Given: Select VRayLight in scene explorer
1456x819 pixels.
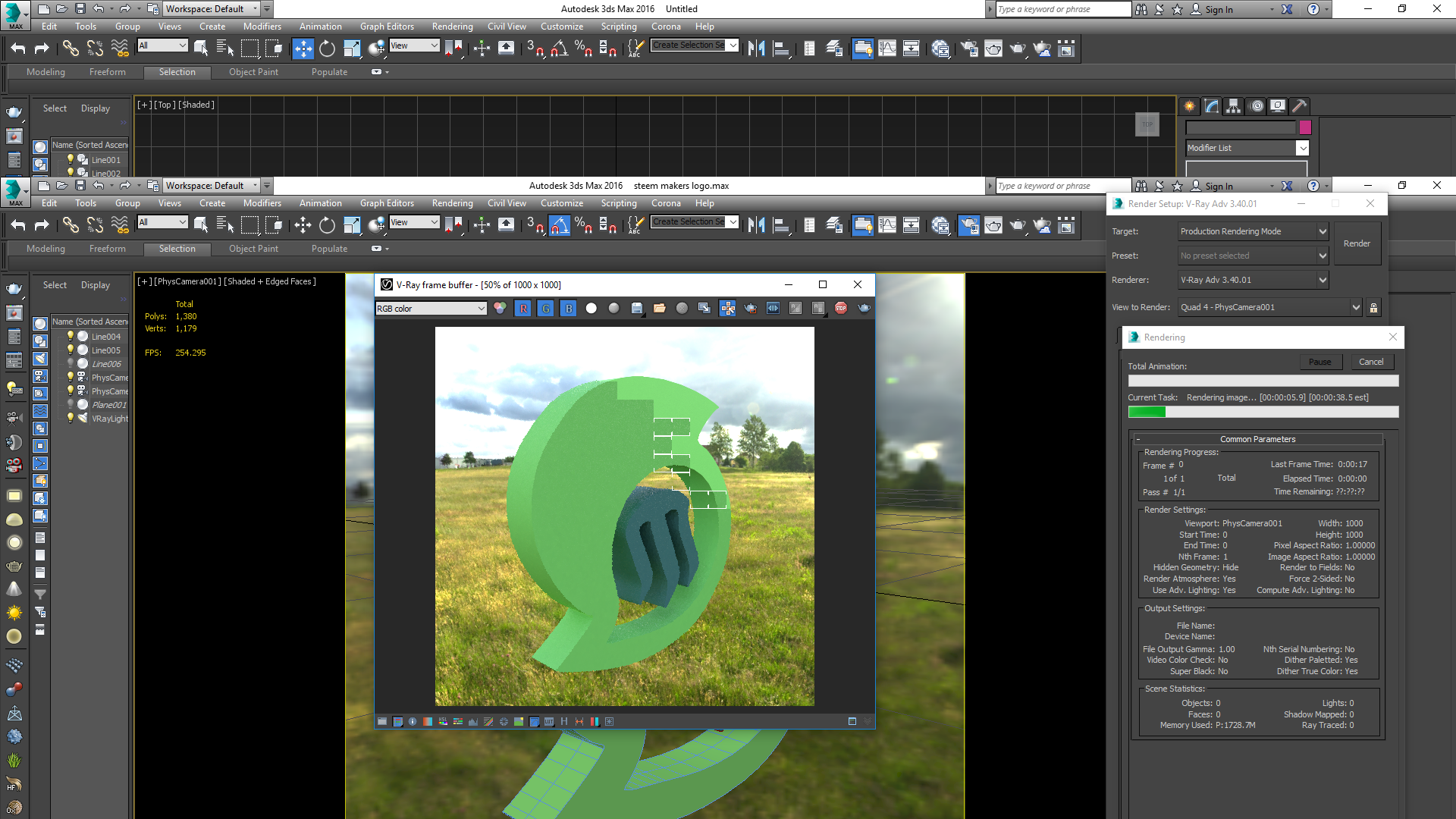Looking at the screenshot, I should point(110,419).
